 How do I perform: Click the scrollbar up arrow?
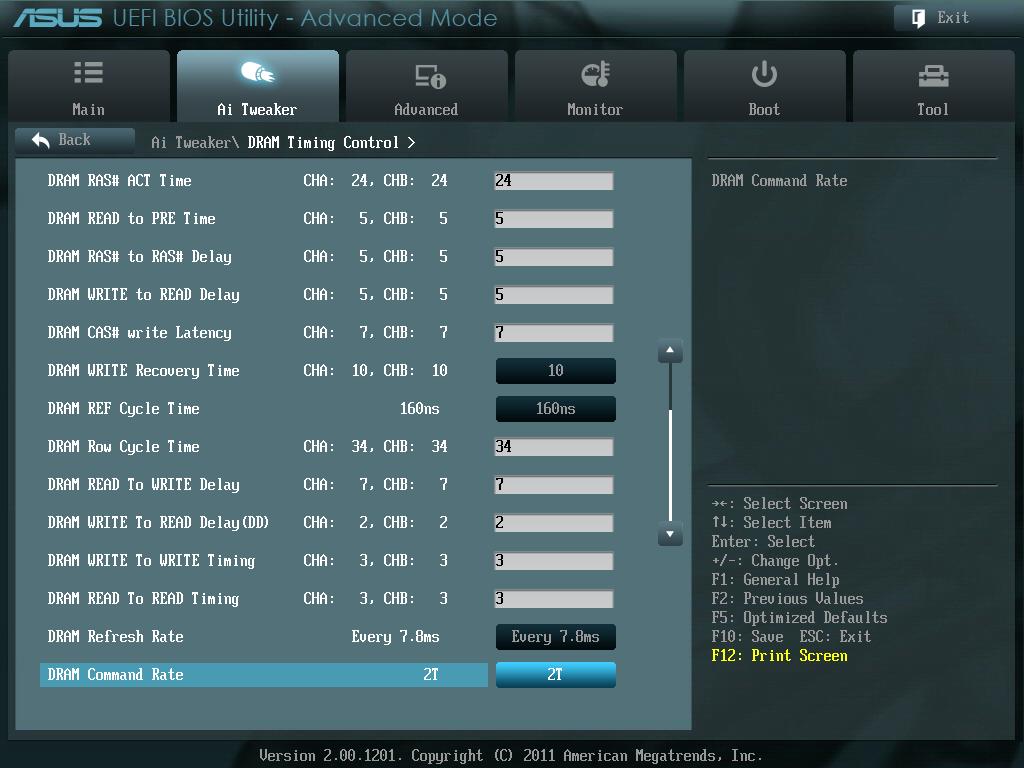click(x=670, y=351)
